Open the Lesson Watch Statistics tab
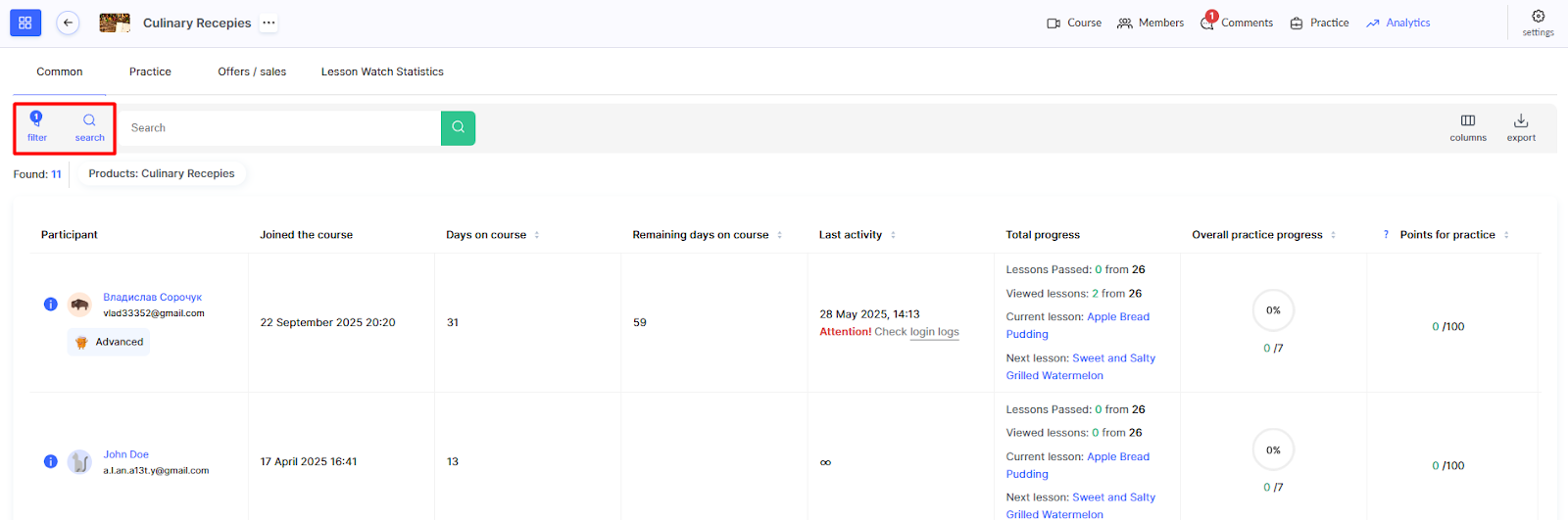The width and height of the screenshot is (1568, 520). tap(382, 71)
